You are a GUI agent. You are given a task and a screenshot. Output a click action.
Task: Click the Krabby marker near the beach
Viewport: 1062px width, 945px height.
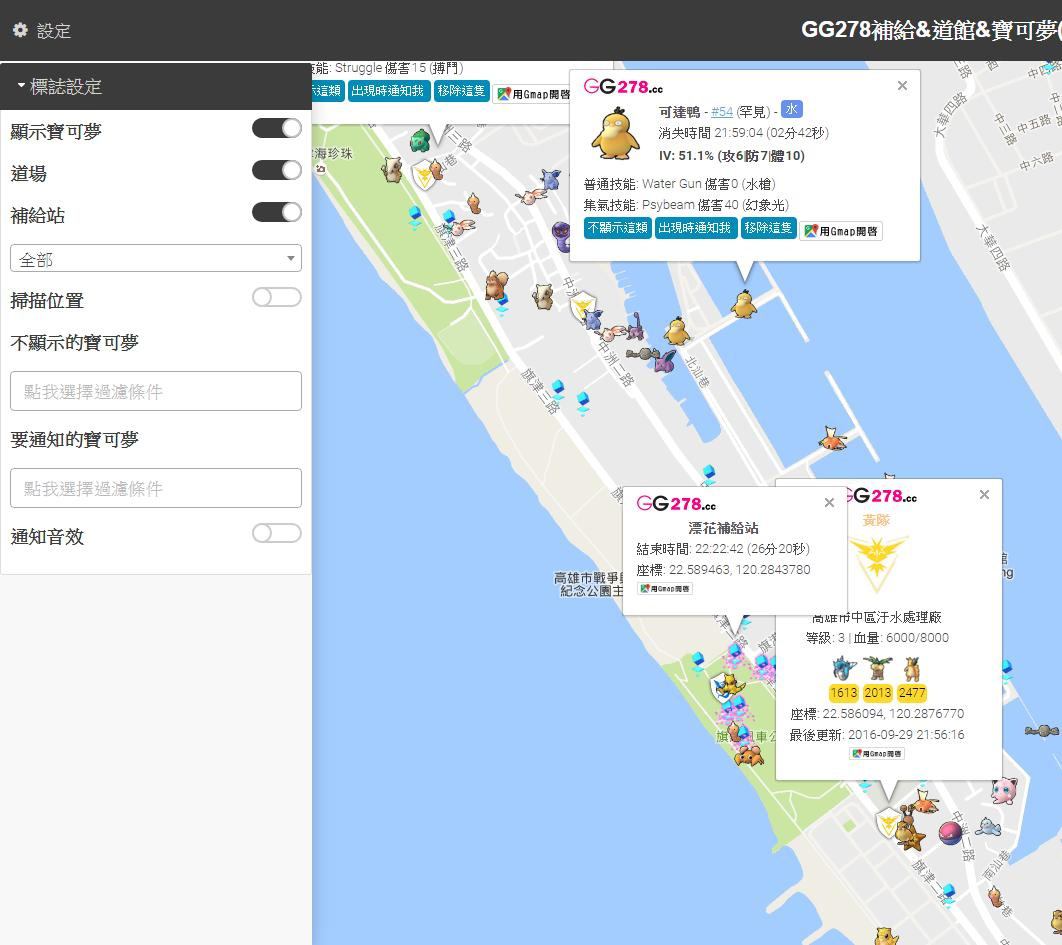click(x=750, y=755)
